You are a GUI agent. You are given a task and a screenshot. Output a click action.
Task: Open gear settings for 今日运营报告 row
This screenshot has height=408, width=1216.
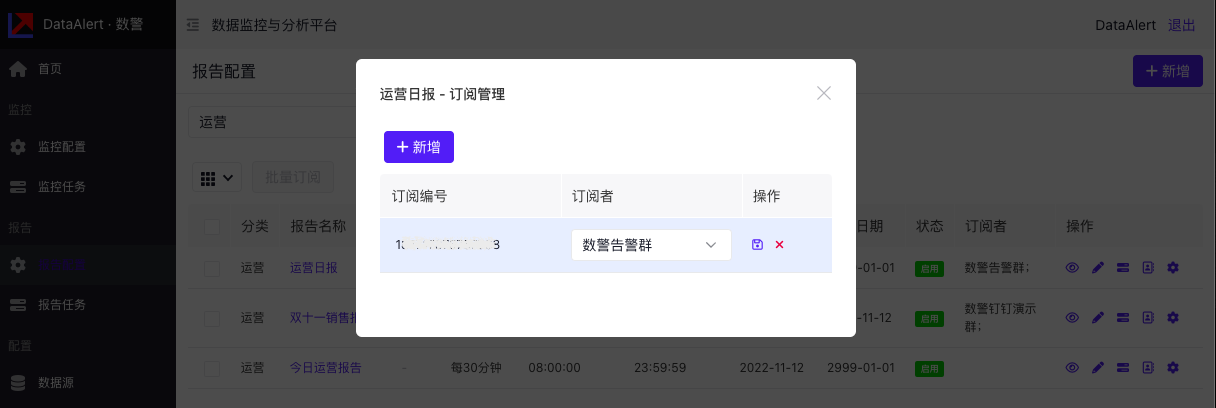tap(1173, 368)
